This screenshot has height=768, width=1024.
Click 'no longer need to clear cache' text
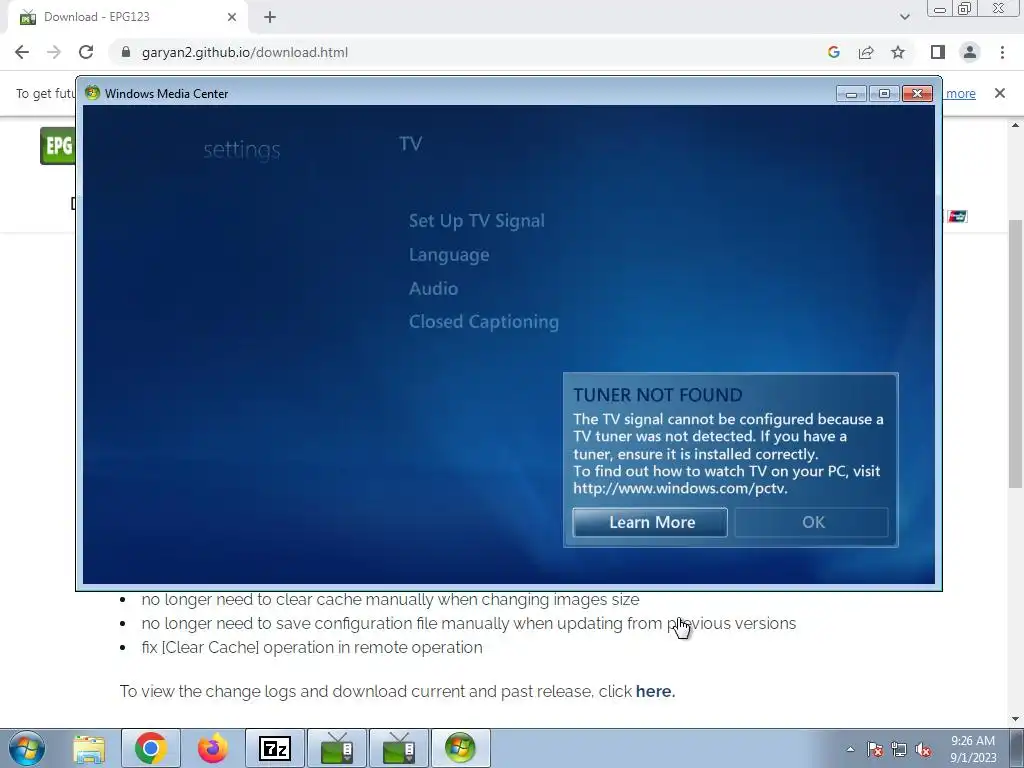coord(390,600)
